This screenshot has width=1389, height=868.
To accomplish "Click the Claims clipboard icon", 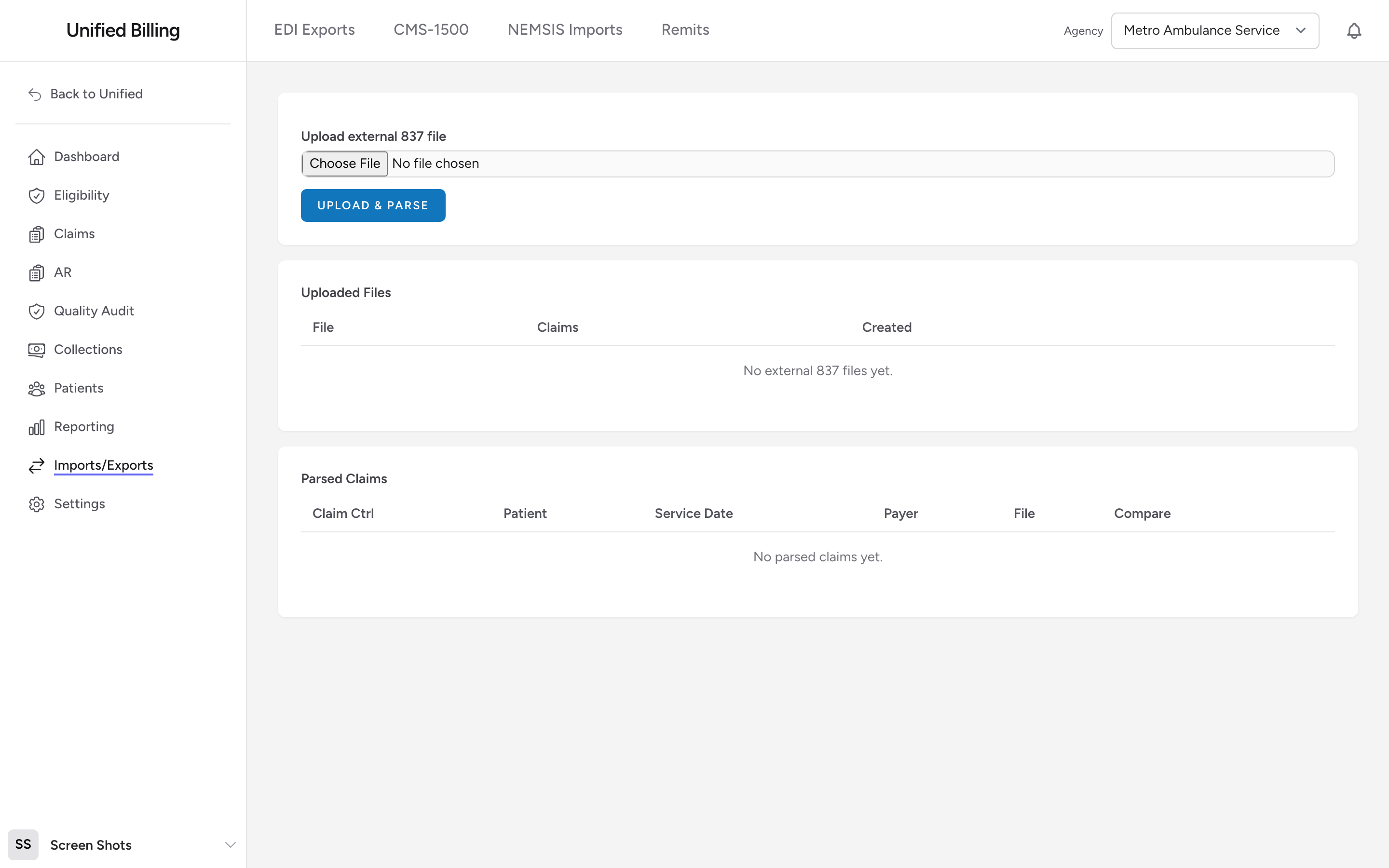I will (x=36, y=234).
